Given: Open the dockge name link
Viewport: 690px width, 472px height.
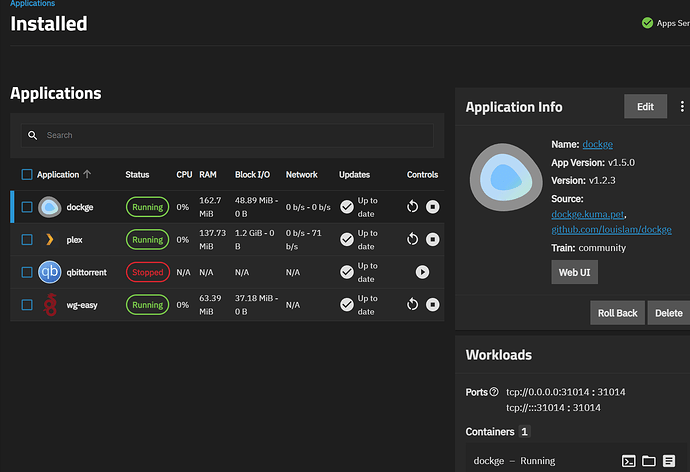Looking at the screenshot, I should (598, 144).
